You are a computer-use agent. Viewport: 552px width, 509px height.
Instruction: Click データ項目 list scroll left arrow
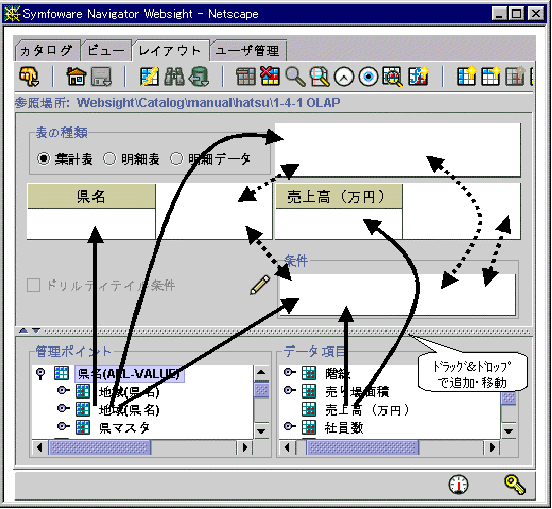point(288,447)
